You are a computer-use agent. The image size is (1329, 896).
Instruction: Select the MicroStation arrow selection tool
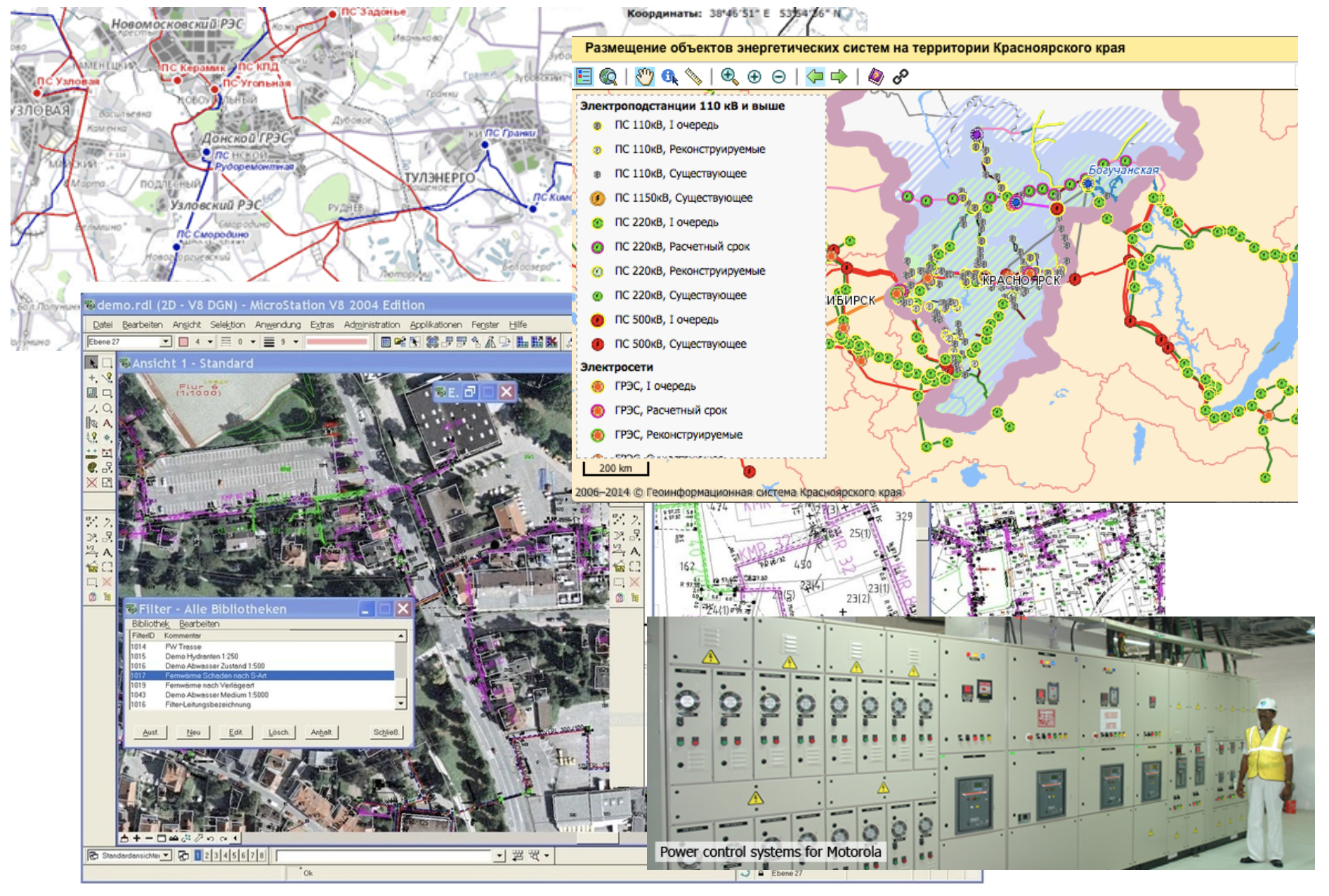click(91, 362)
